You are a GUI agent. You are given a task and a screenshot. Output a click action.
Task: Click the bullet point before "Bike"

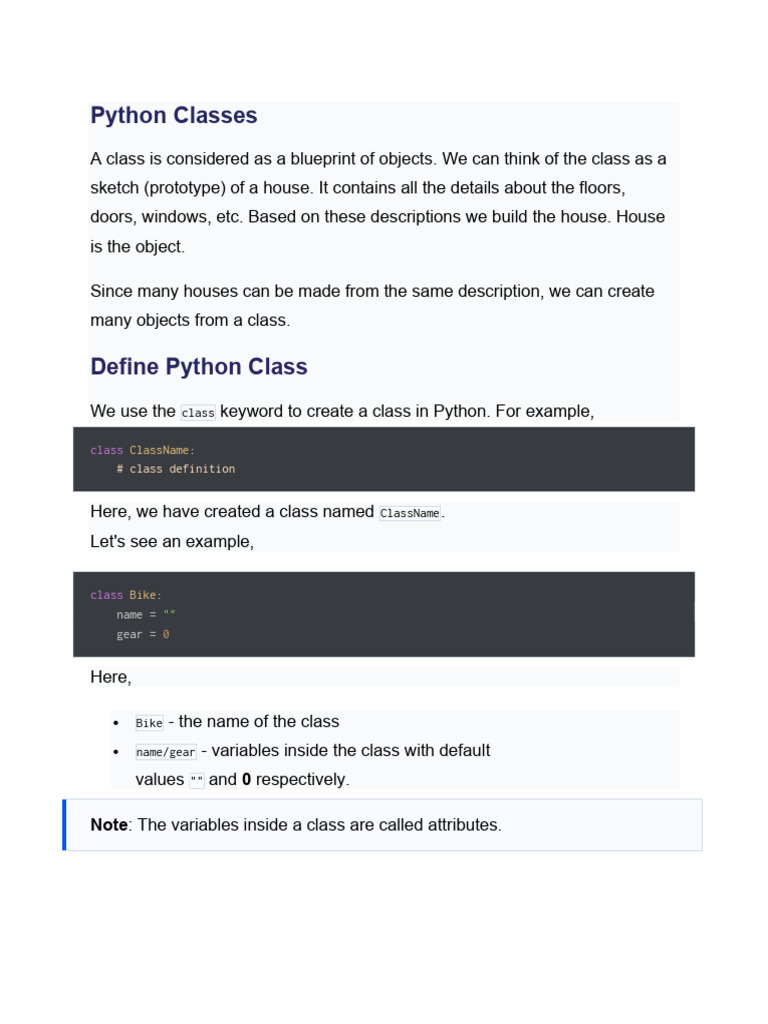tap(117, 723)
